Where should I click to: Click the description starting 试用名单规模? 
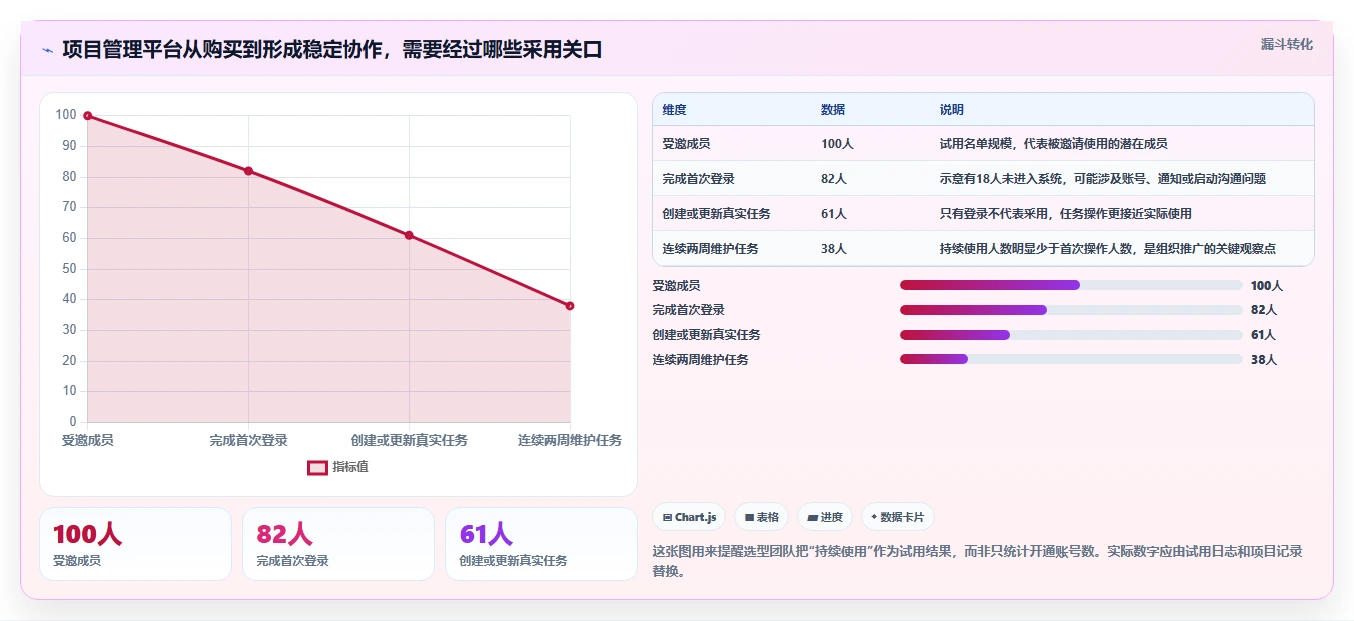pos(1053,144)
